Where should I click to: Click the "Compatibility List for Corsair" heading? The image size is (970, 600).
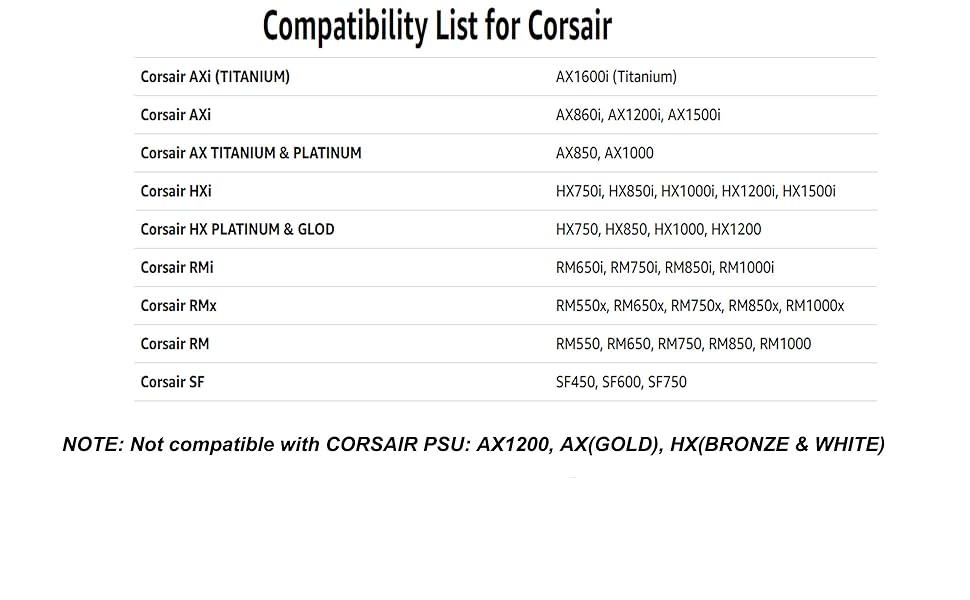pos(436,27)
